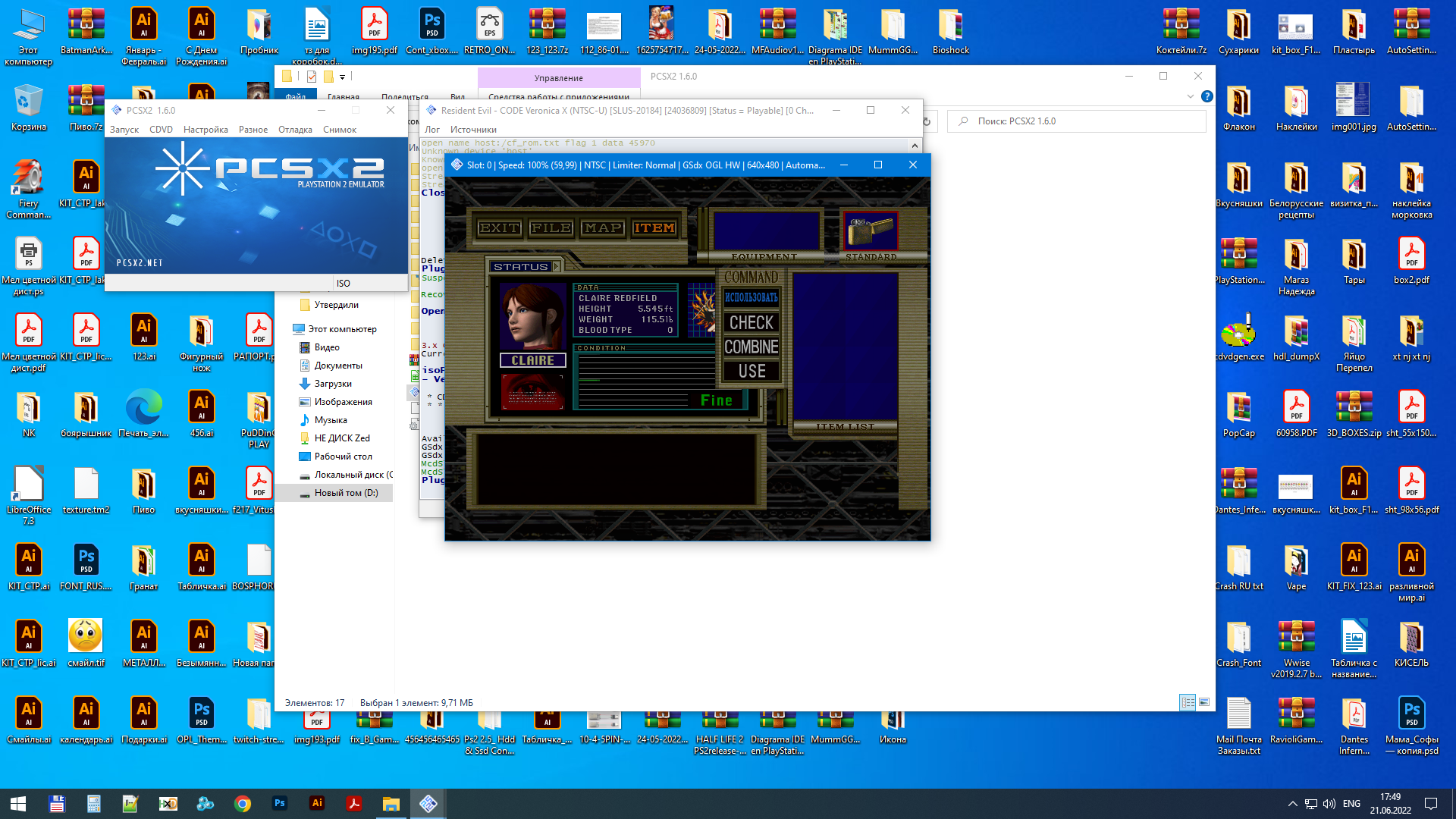Open File Explorer from the taskbar
This screenshot has height=819, width=1456.
[391, 804]
